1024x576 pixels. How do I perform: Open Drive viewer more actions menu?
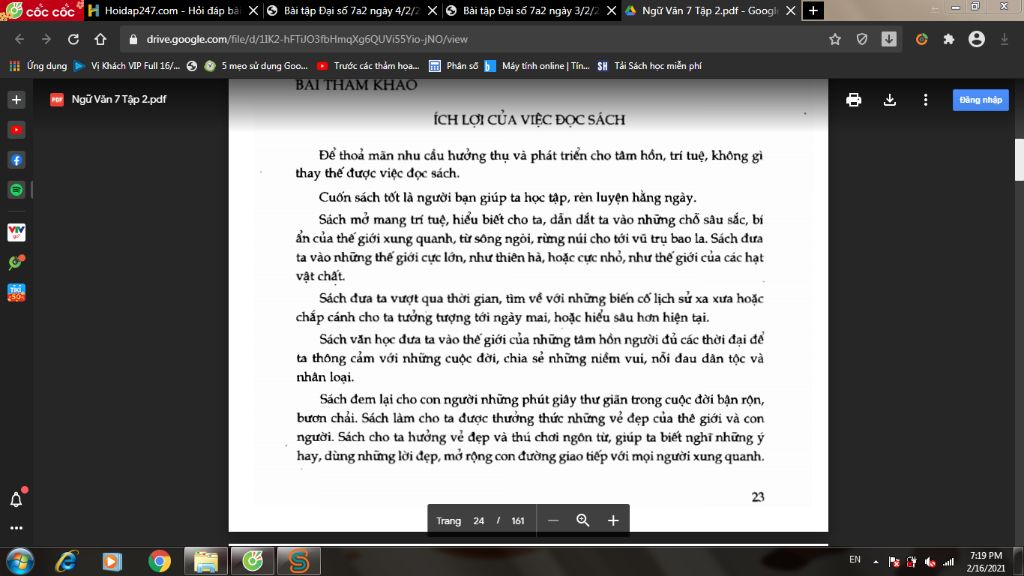[x=925, y=100]
